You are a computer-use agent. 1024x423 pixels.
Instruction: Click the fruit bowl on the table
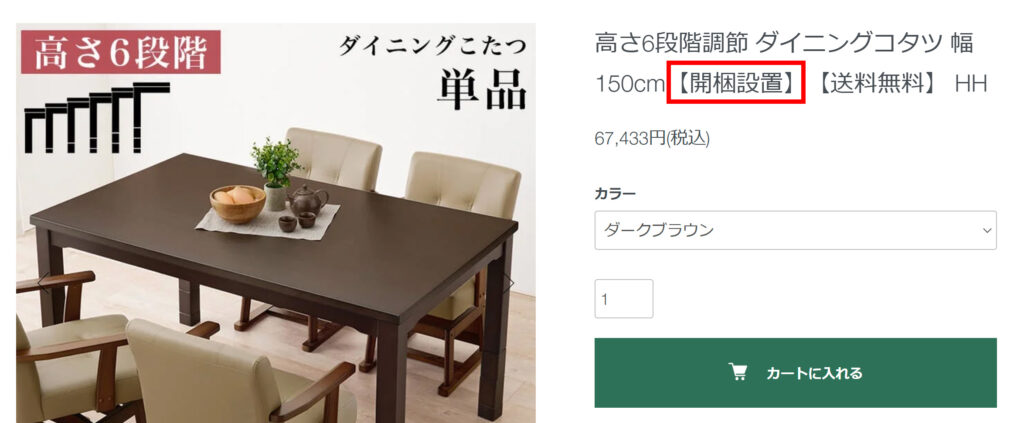tap(238, 204)
